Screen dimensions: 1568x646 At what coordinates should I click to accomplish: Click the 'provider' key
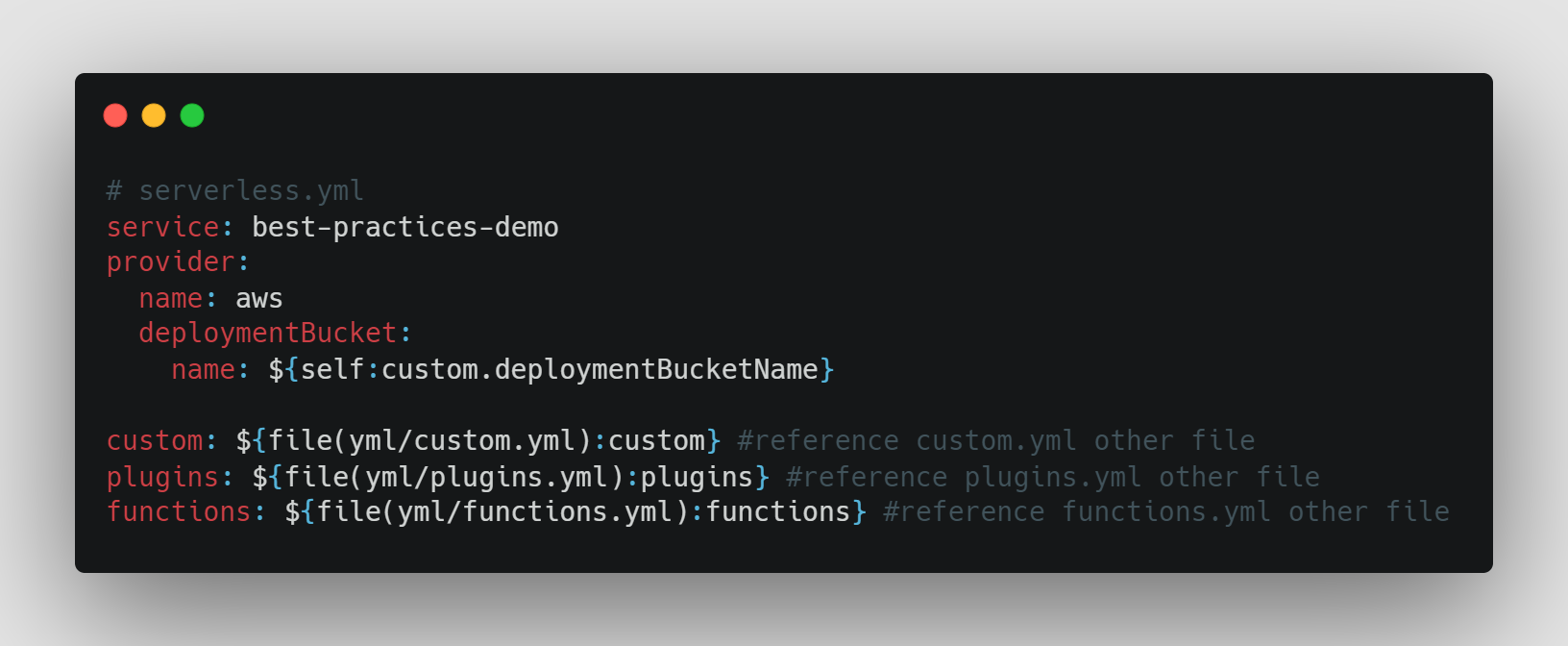click(x=170, y=262)
